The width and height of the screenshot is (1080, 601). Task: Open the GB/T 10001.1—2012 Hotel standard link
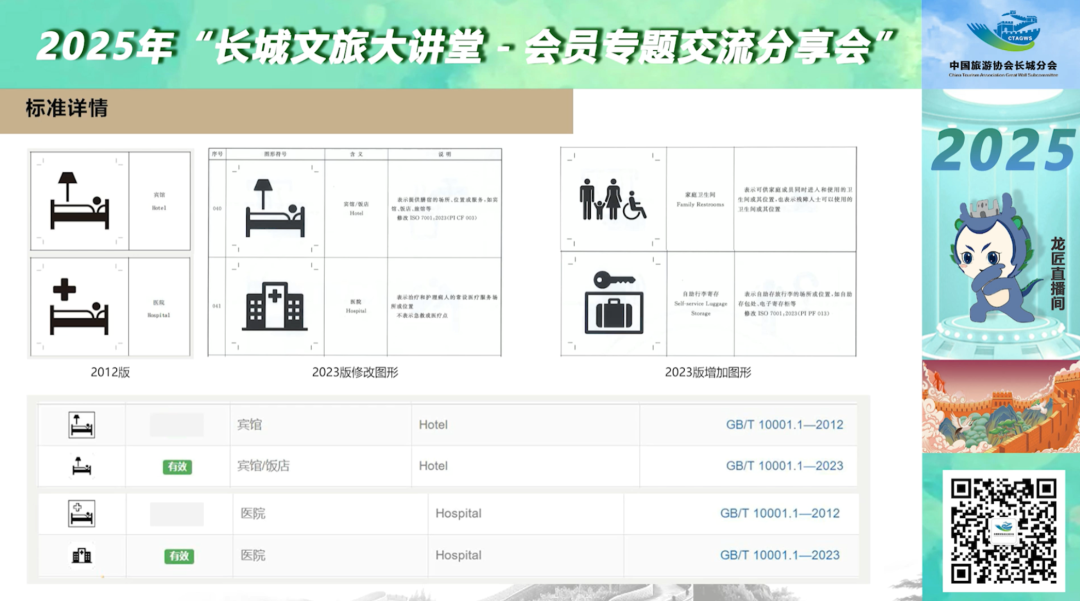tap(783, 424)
